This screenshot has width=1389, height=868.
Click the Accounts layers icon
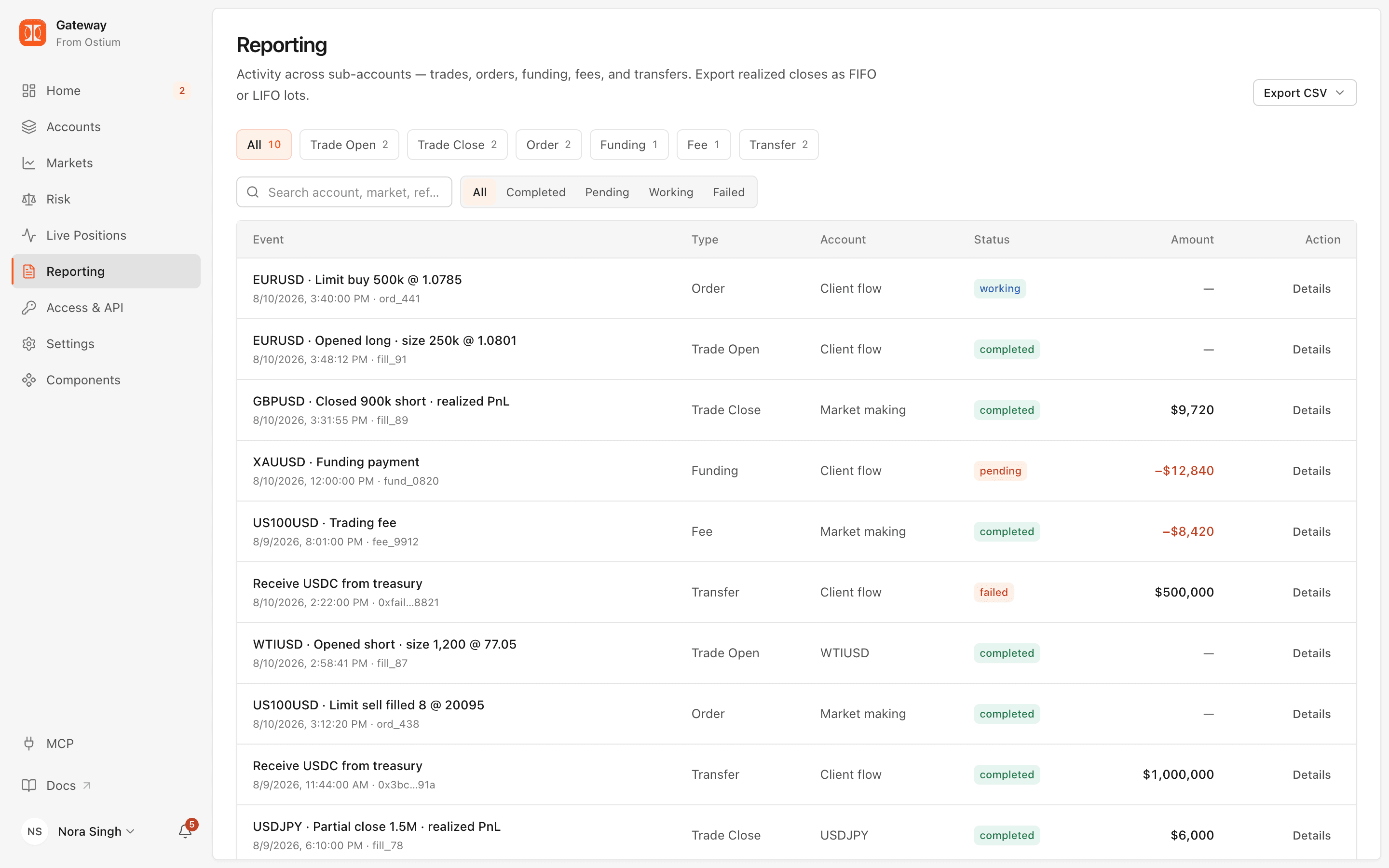click(29, 127)
